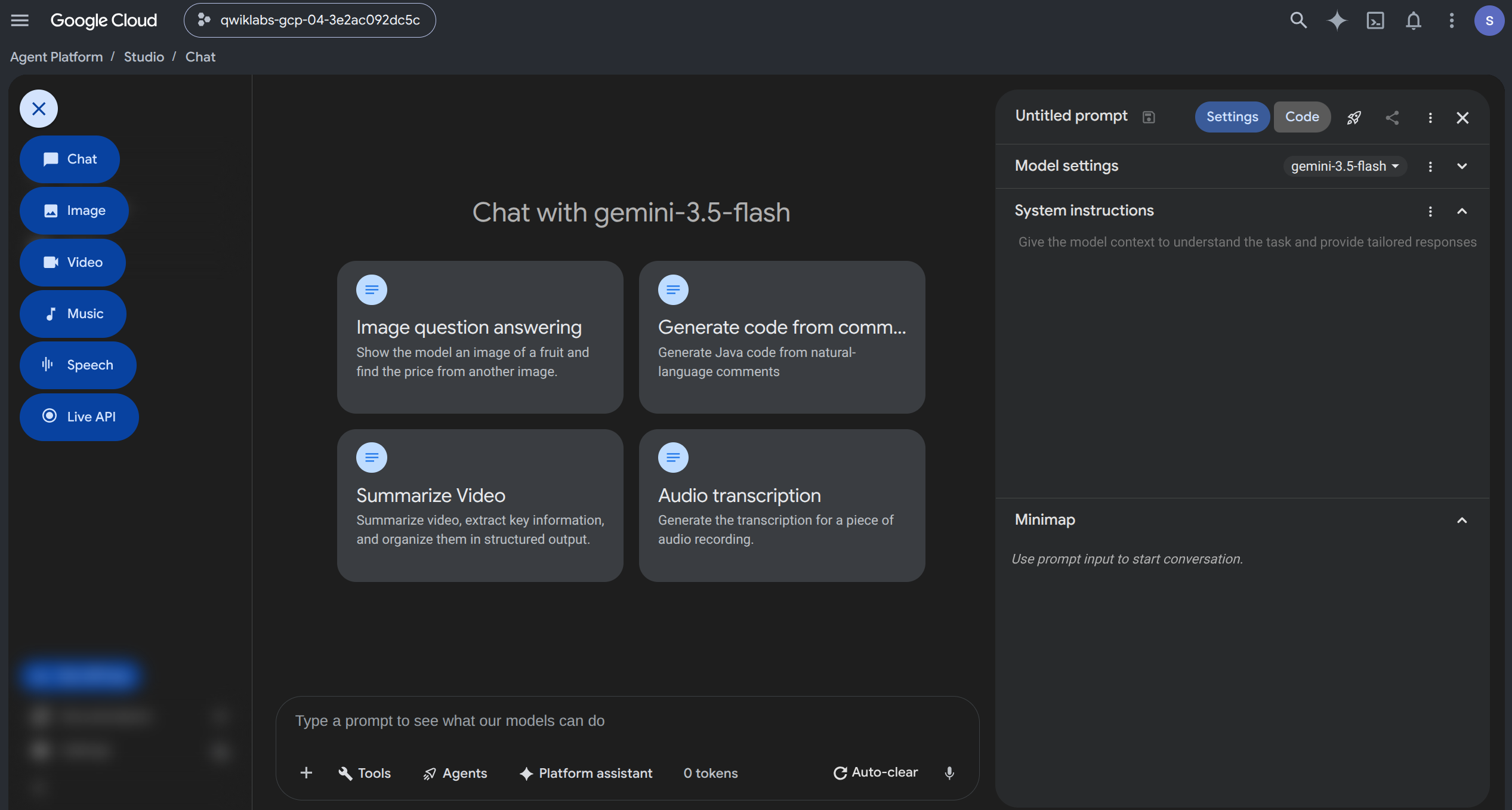This screenshot has width=1512, height=810.
Task: Click the prompt text input field
Action: pos(627,722)
